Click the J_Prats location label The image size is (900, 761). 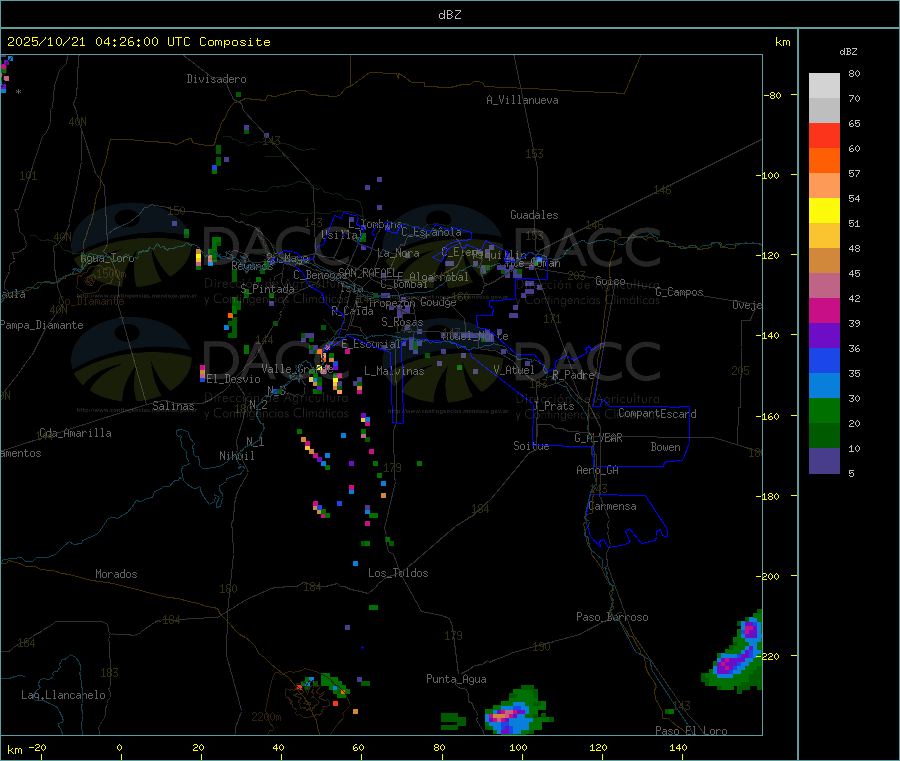click(x=553, y=406)
